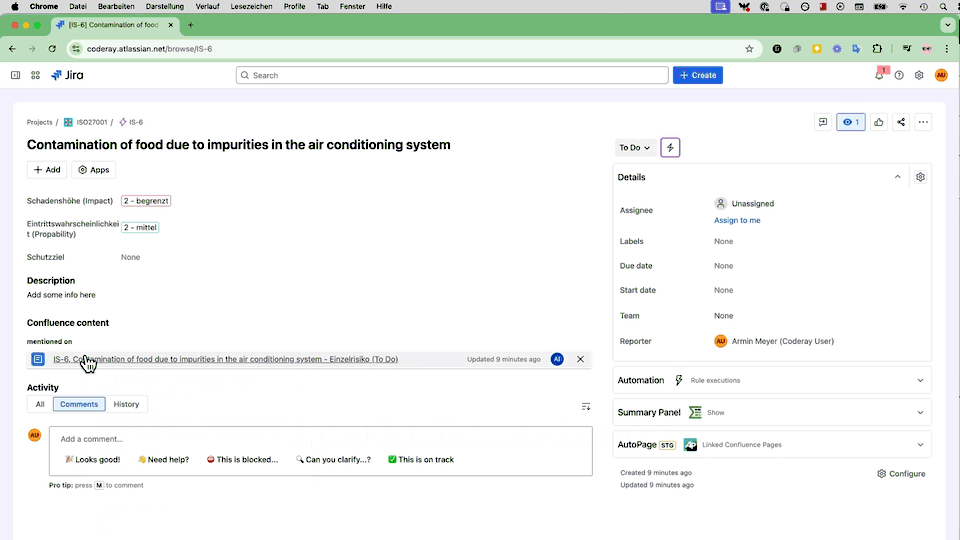This screenshot has width=960, height=540.
Task: Select the Comments activity tab
Action: click(79, 404)
